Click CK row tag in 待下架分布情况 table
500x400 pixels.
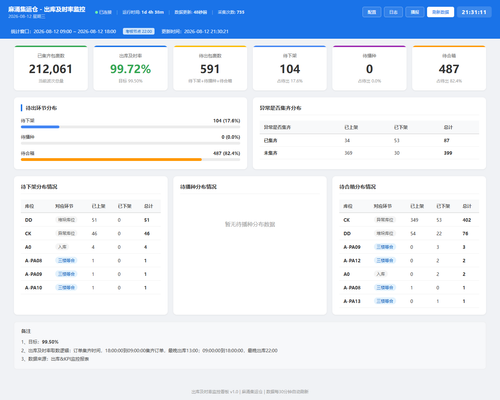click(66, 233)
